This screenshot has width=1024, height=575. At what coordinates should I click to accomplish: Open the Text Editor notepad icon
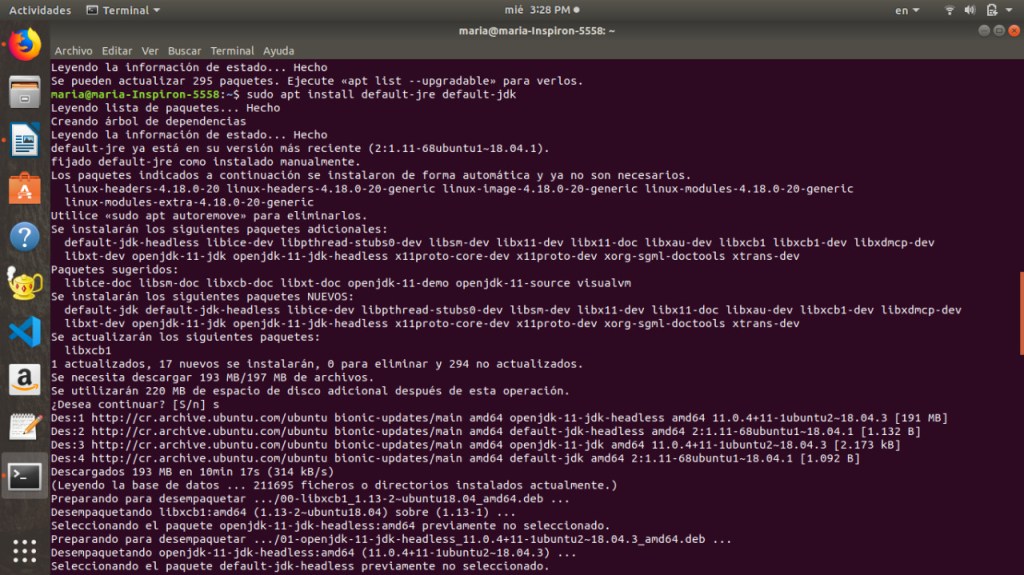tap(25, 427)
